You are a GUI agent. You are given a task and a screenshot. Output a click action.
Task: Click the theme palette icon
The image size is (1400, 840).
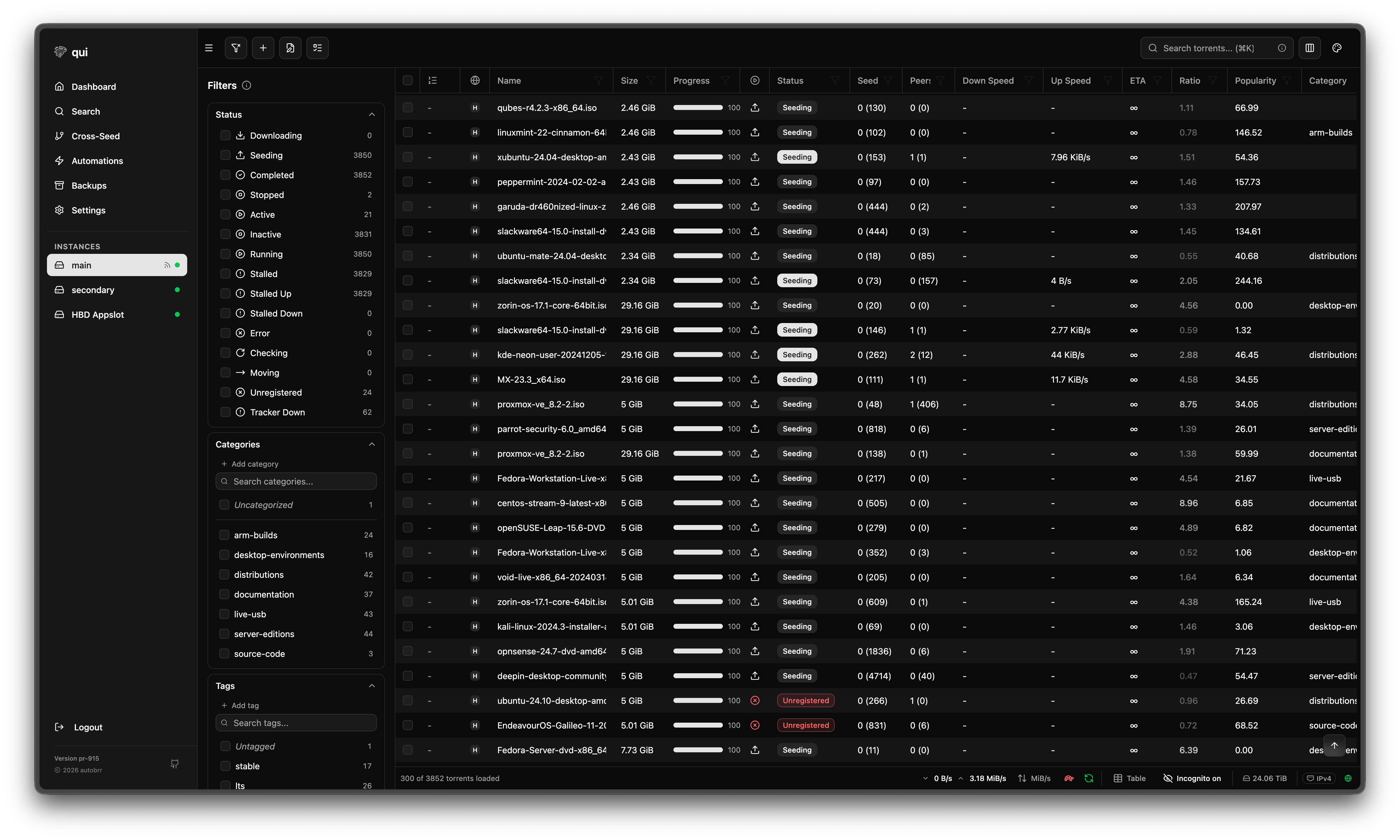1337,48
